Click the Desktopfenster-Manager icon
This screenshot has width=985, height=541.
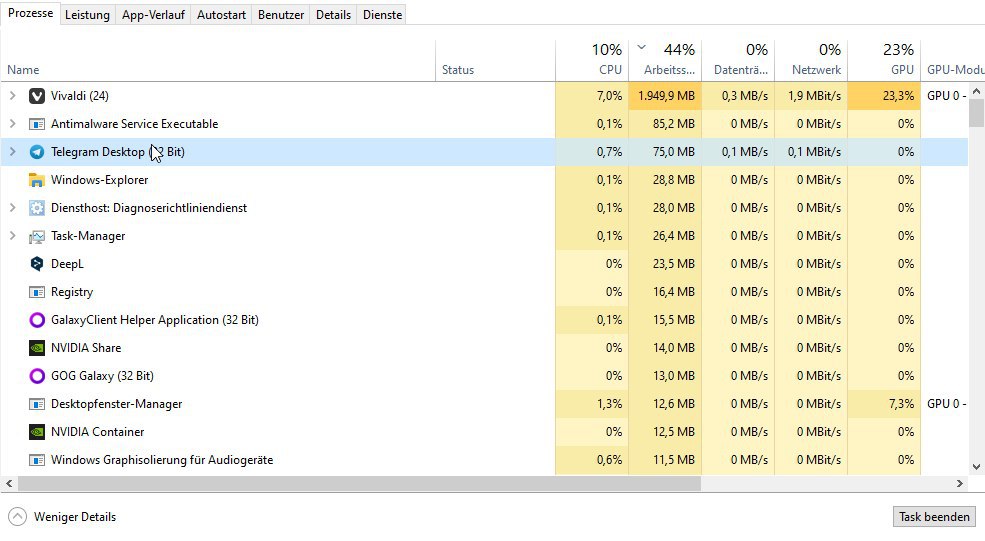click(37, 404)
